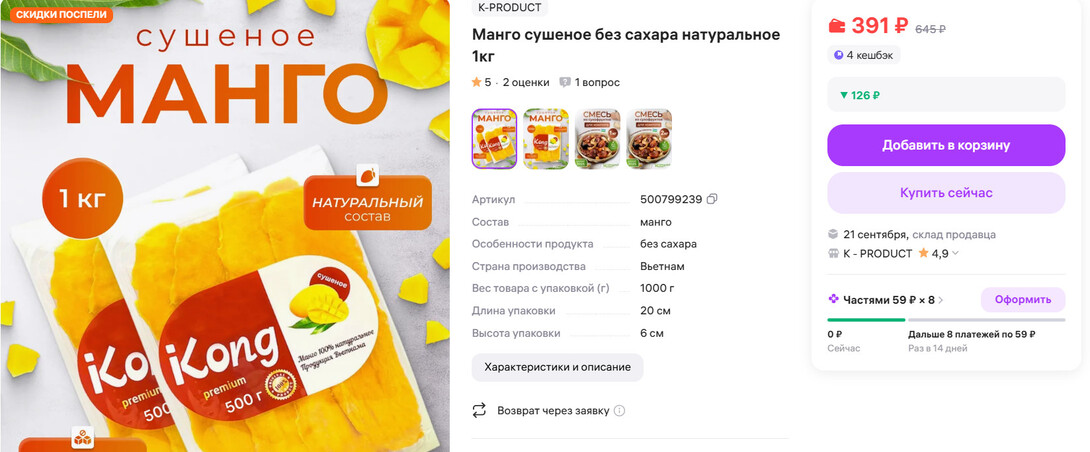The image size is (1090, 452).
Task: Copy article number 500799239 with copy icon
Action: (x=712, y=199)
